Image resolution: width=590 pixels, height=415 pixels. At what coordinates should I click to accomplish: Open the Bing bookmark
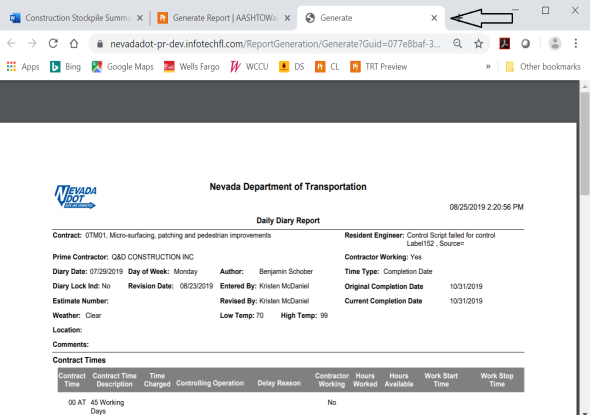pos(65,67)
